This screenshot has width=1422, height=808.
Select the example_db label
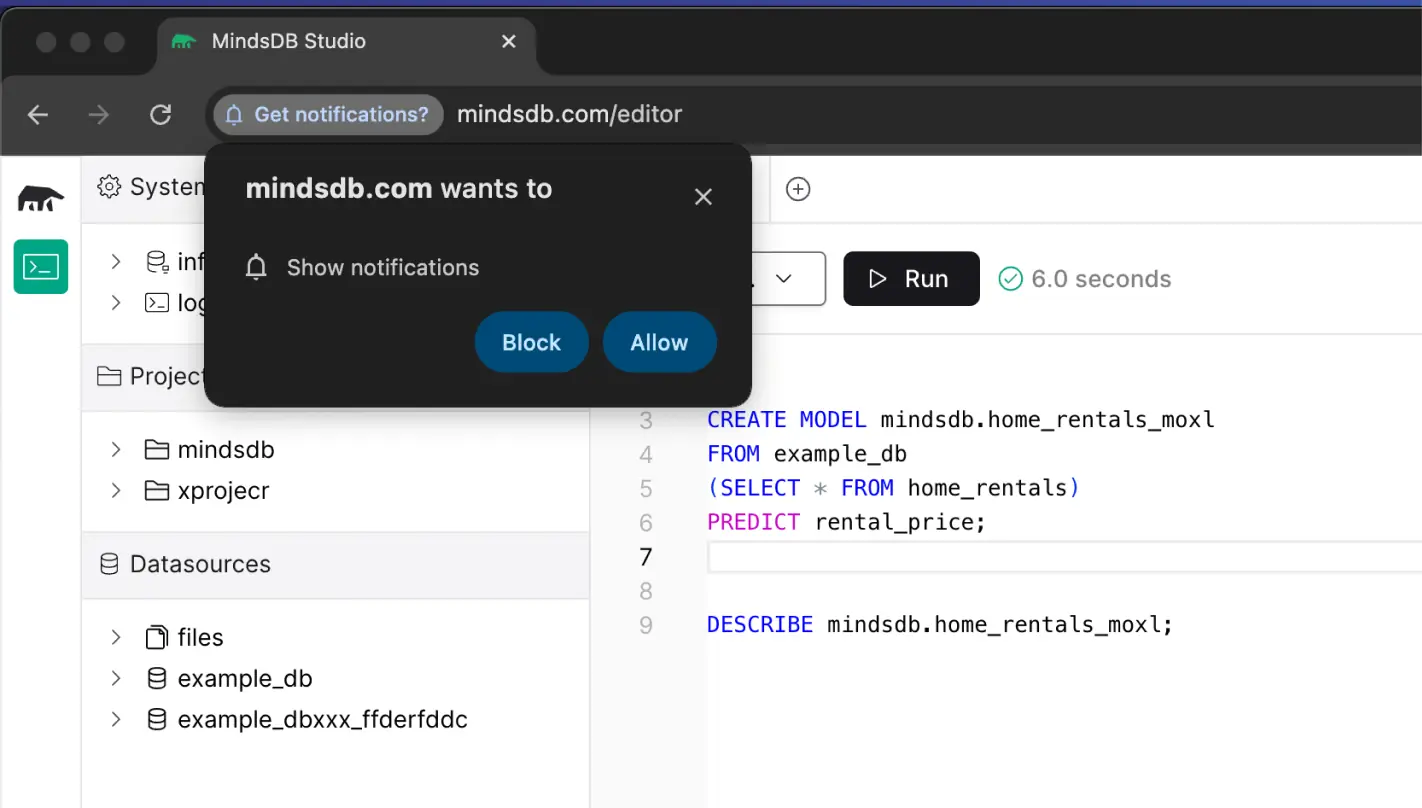(245, 678)
